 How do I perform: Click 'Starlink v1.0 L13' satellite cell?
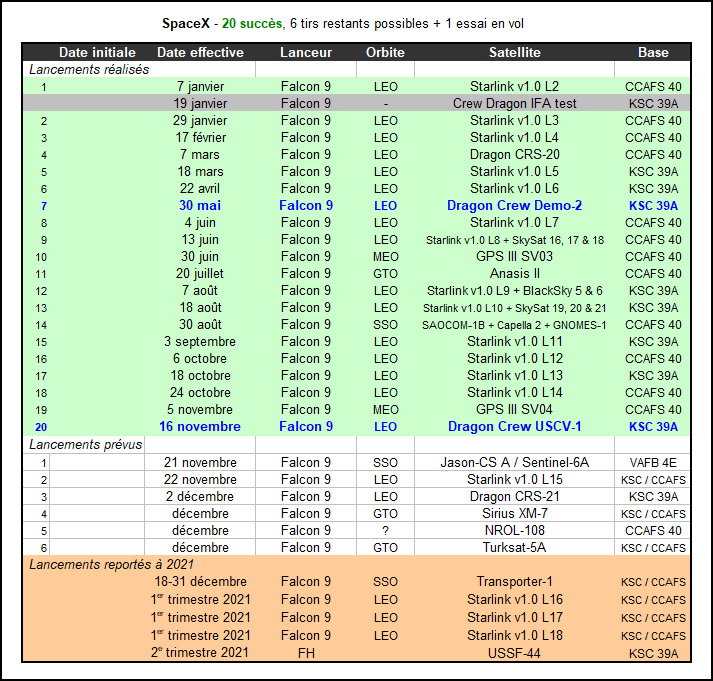(x=515, y=376)
